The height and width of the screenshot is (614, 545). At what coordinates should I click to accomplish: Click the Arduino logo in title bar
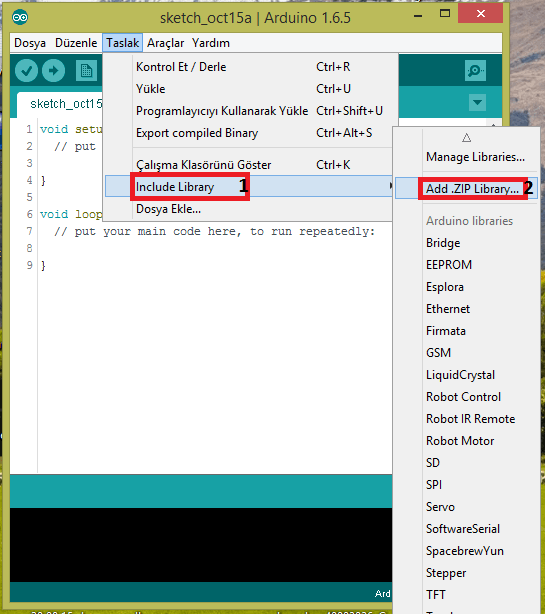(20, 18)
